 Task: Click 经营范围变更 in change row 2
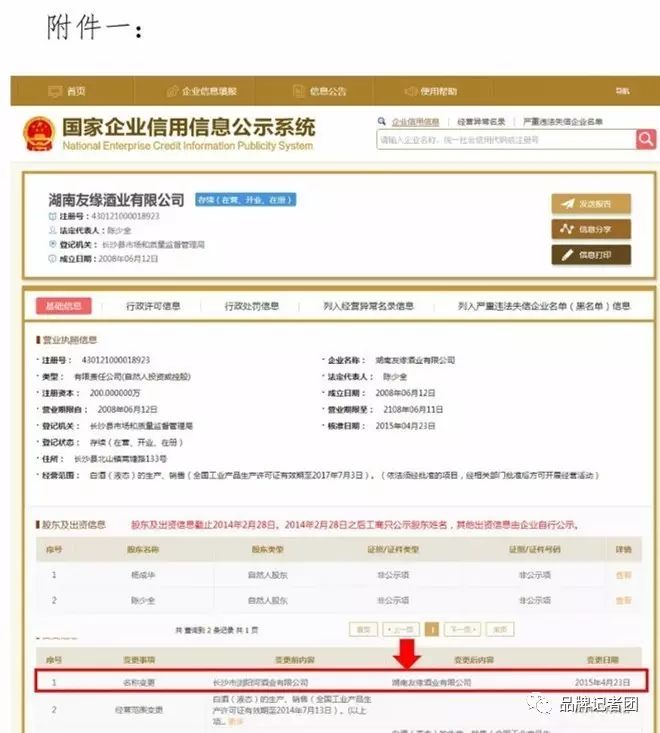pos(139,710)
